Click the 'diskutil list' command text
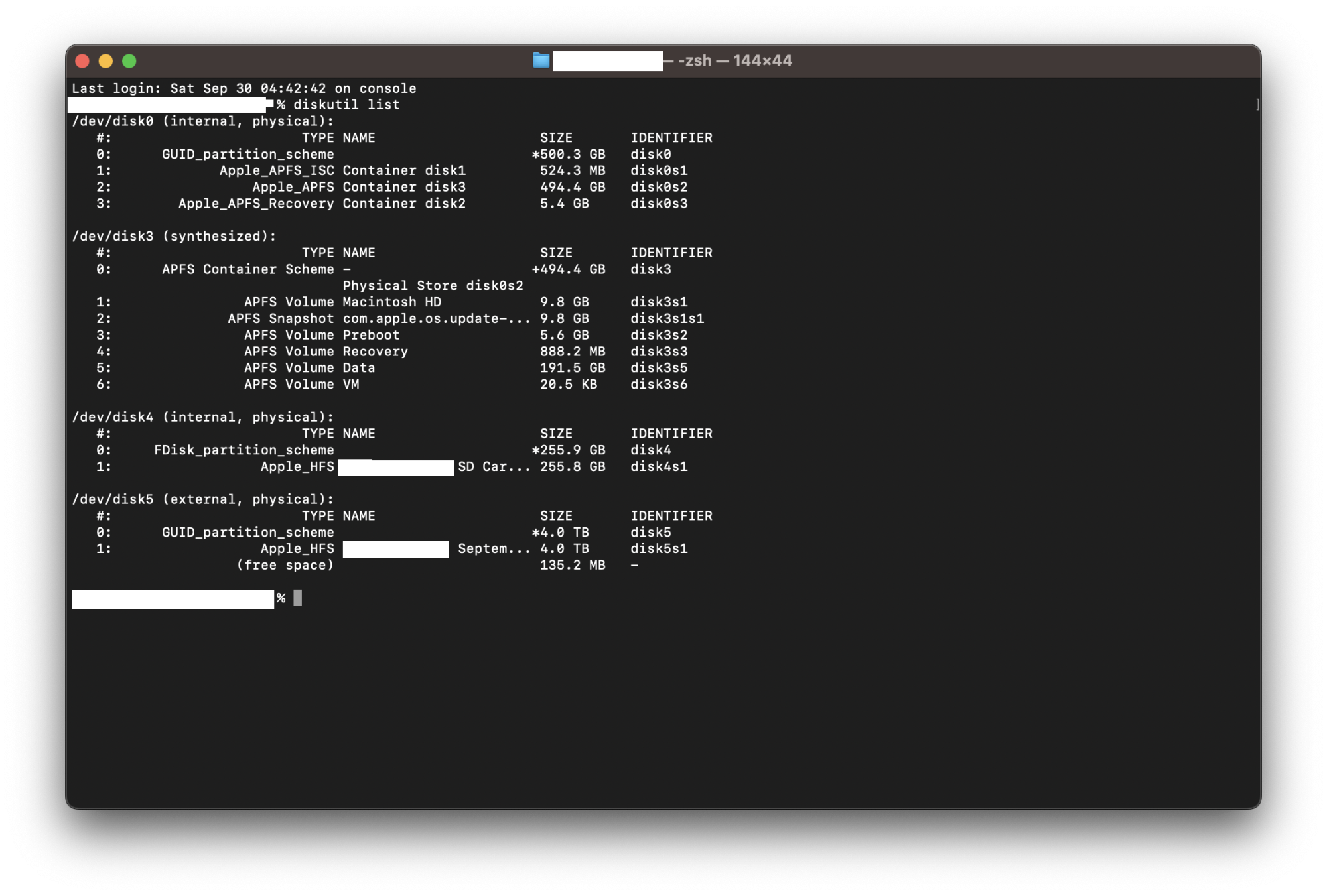1327x896 pixels. pos(346,105)
